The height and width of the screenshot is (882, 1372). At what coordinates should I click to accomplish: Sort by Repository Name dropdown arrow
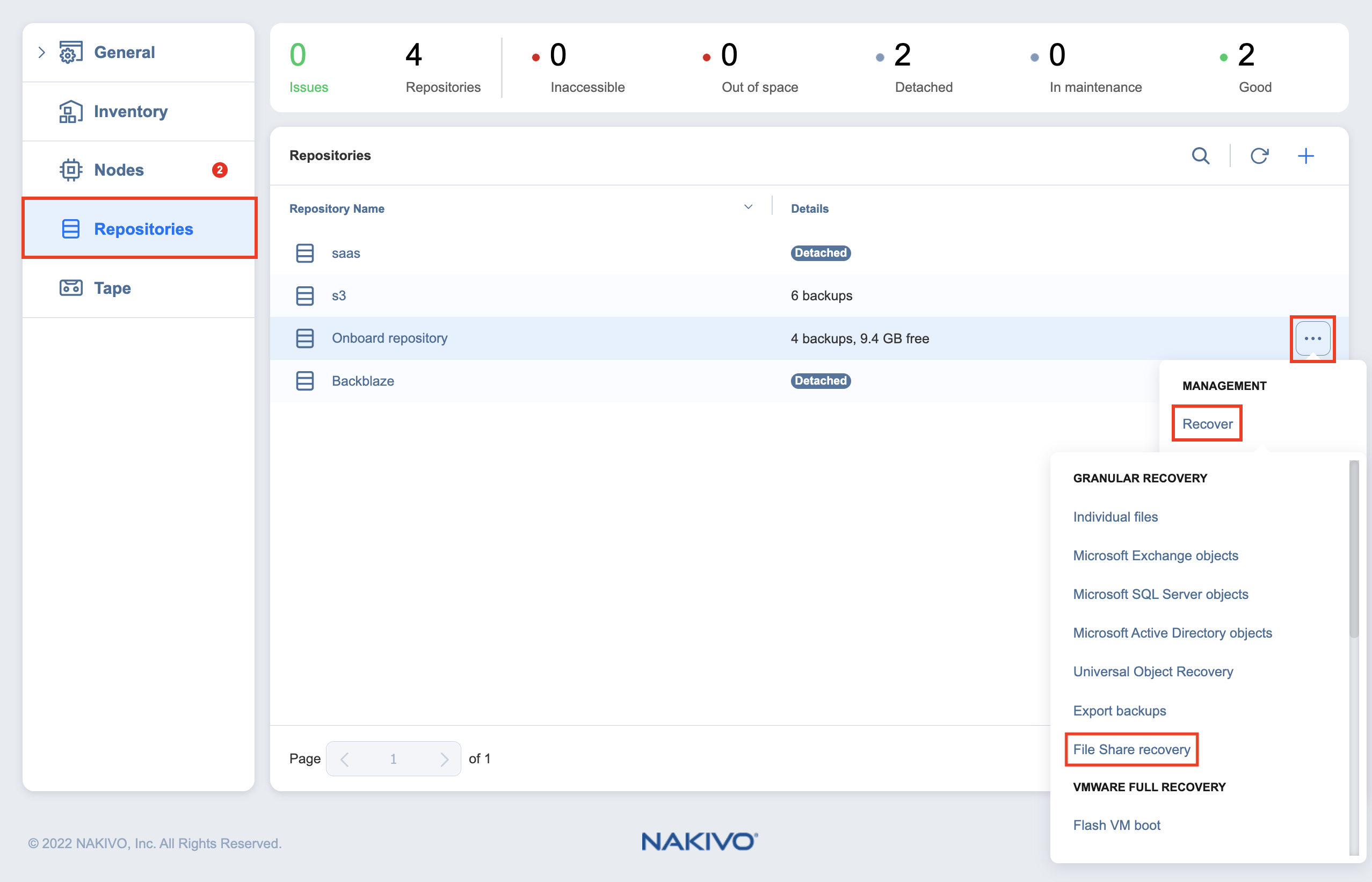748,207
